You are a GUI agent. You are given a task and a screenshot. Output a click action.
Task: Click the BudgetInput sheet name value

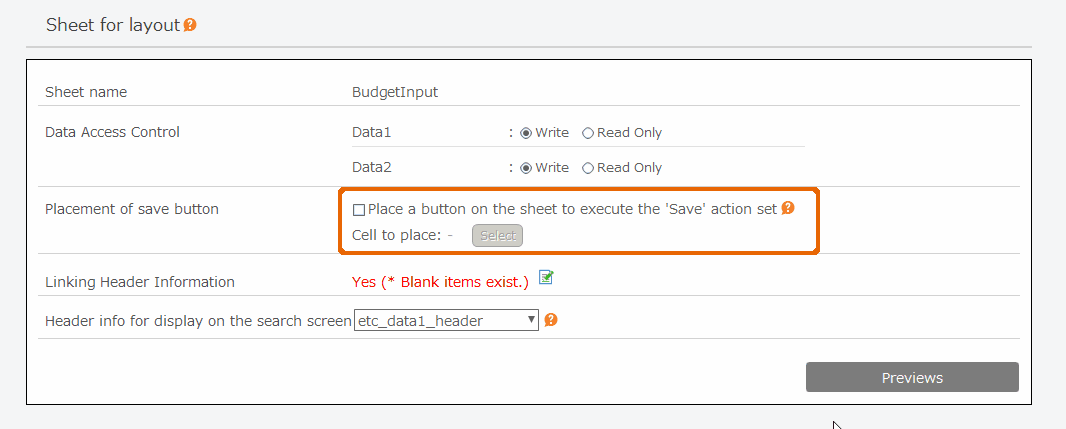[395, 92]
